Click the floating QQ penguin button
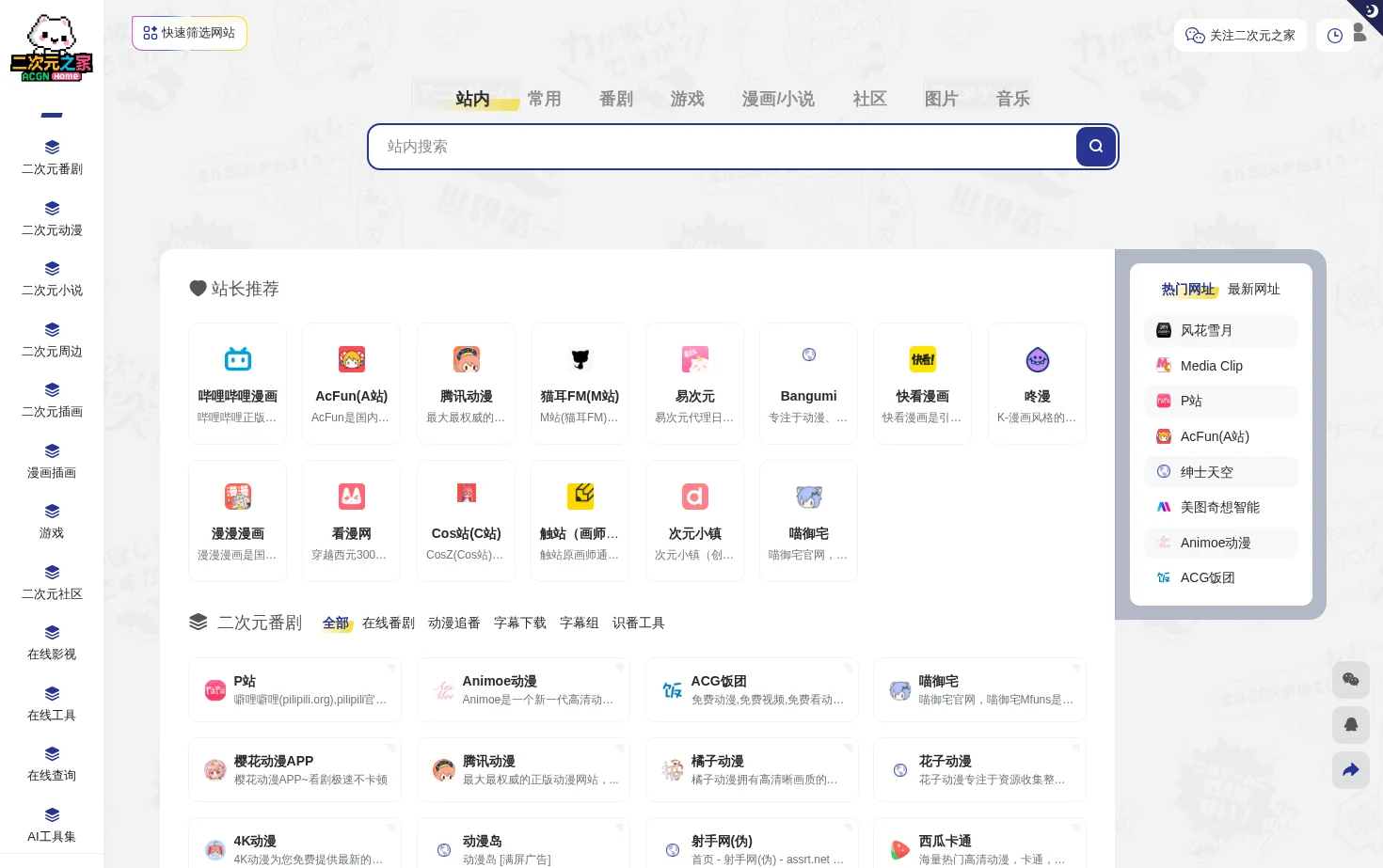The image size is (1383, 868). (1351, 725)
